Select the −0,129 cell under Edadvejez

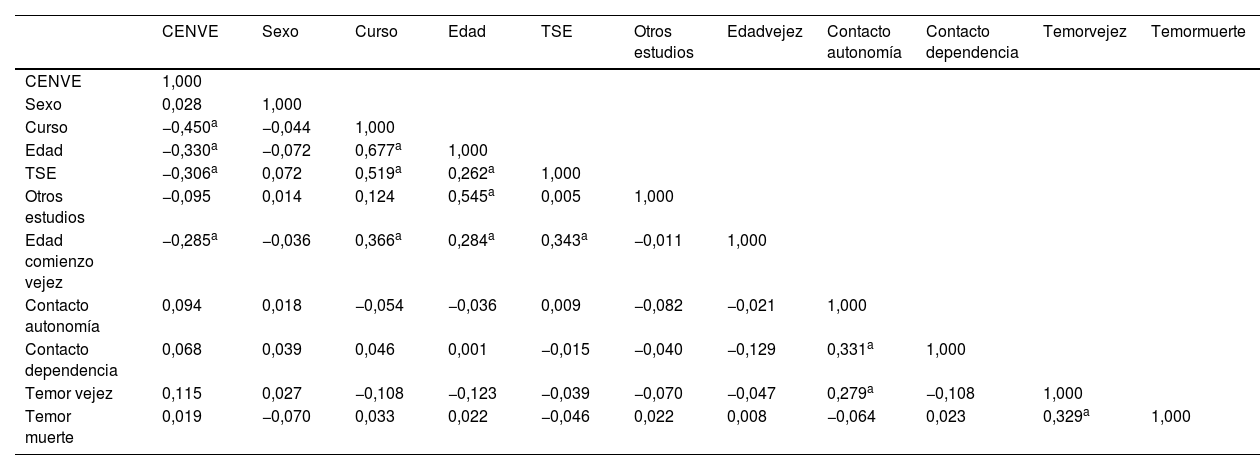750,349
